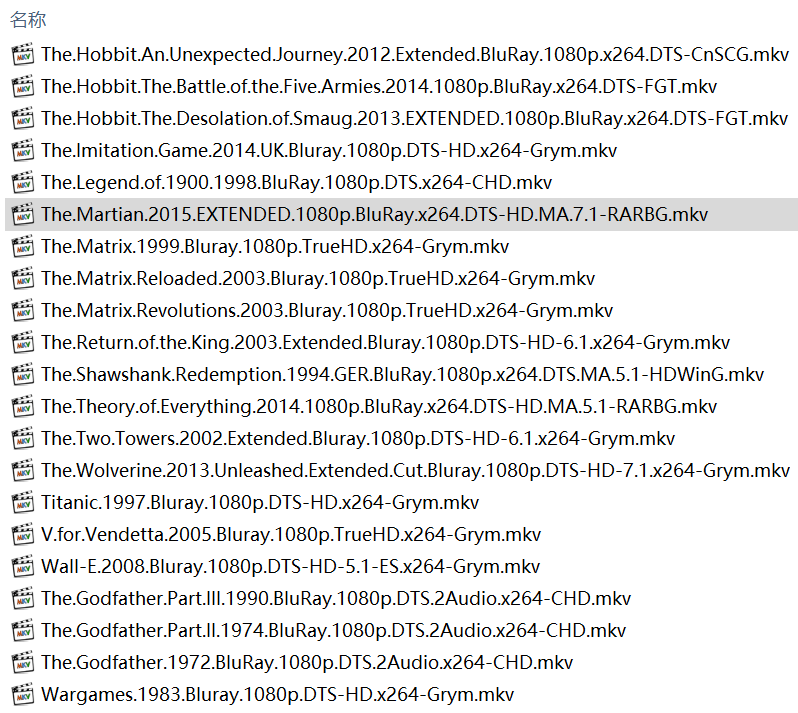Click MKV icon of V for Vendetta
Viewport: 798px width, 713px height.
point(23,535)
